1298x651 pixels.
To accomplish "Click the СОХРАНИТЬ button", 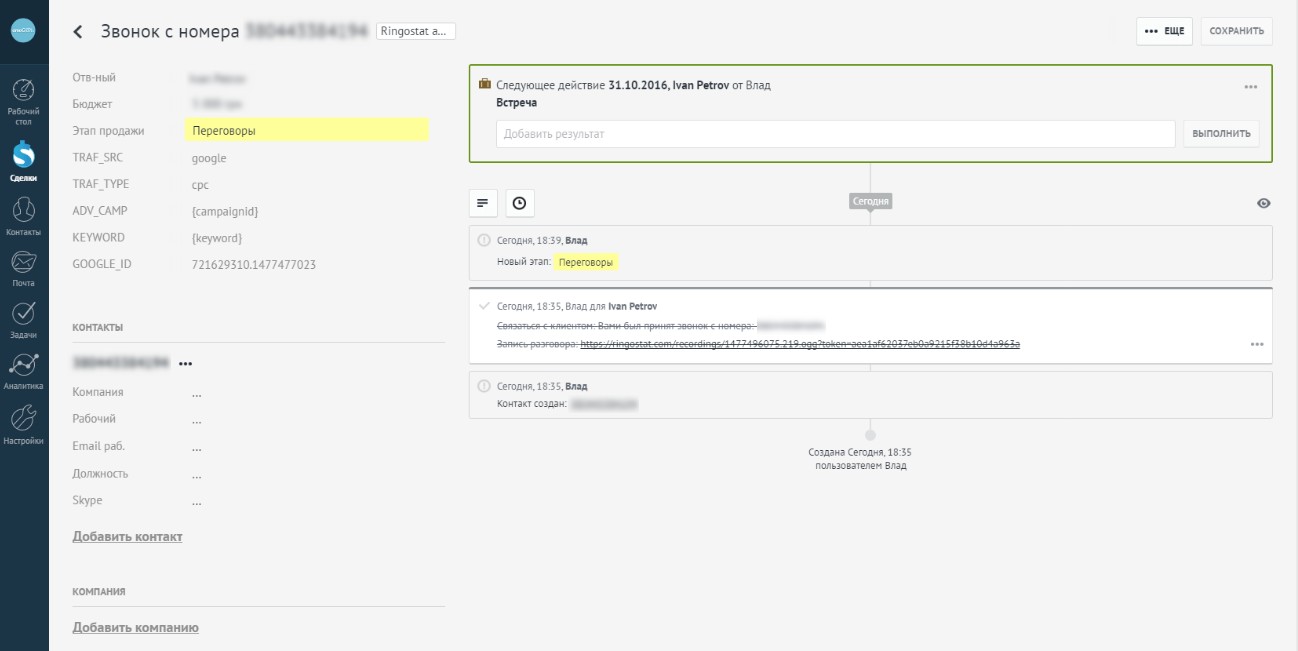I will click(1237, 31).
